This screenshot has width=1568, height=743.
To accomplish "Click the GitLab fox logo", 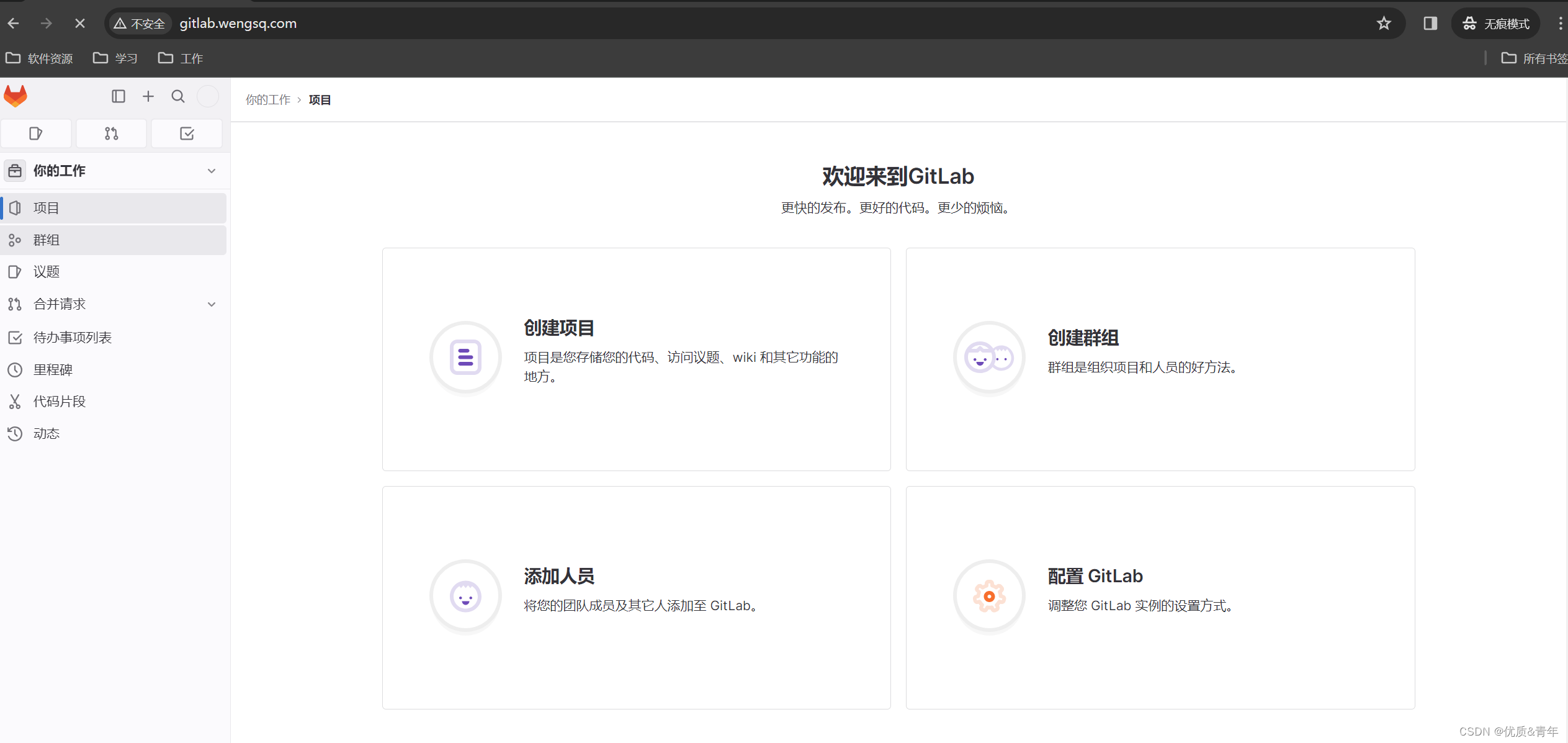I will coord(16,96).
